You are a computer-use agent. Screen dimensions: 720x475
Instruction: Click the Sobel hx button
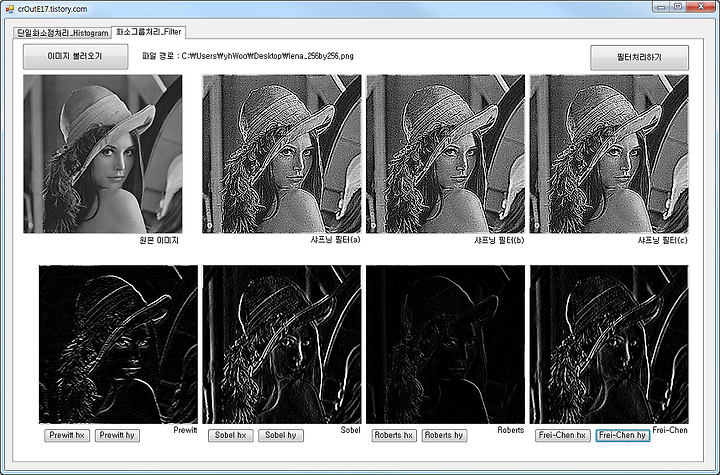pos(231,435)
